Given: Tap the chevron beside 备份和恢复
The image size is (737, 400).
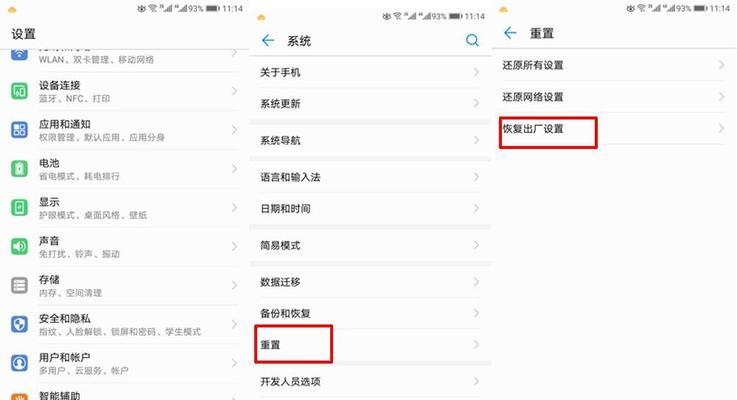Looking at the screenshot, I should tap(476, 313).
